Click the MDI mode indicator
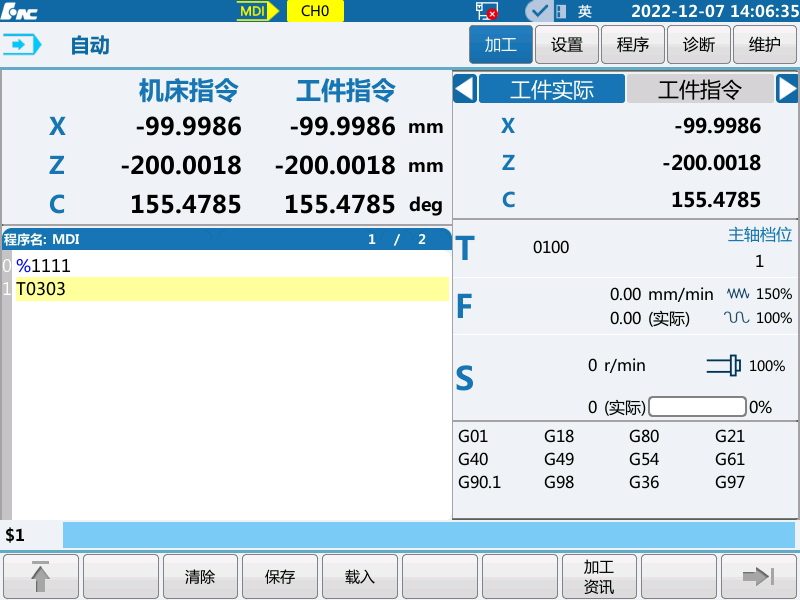This screenshot has height=600, width=800. 252,11
